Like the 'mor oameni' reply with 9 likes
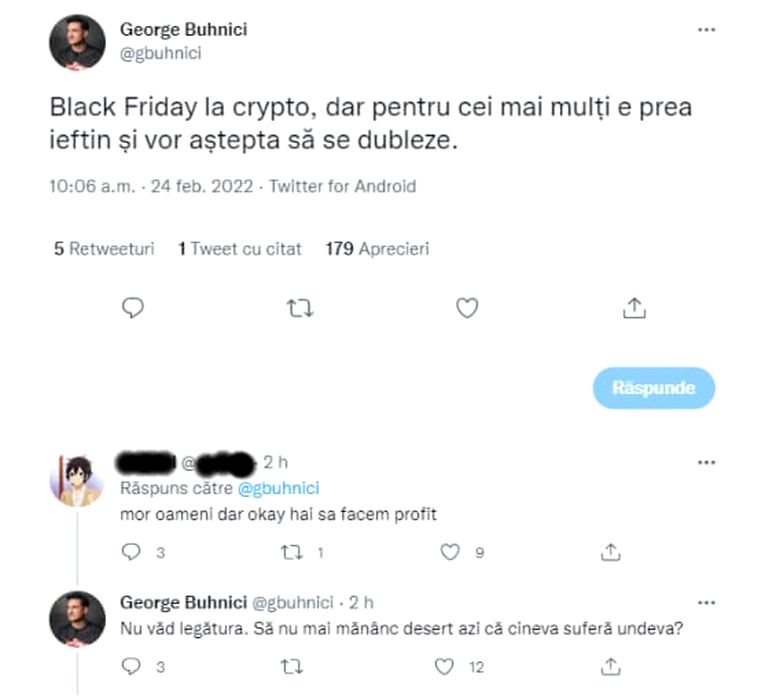765x700 pixels. 450,552
